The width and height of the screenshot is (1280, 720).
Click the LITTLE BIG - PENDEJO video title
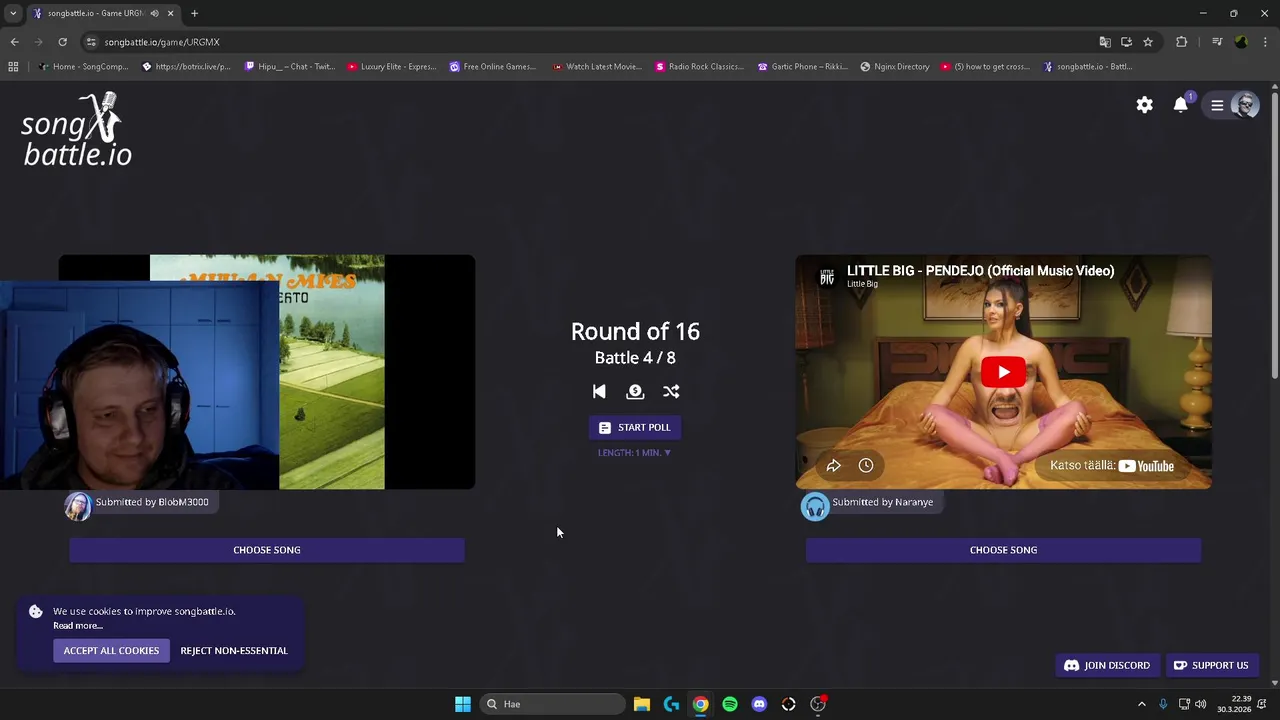[980, 271]
